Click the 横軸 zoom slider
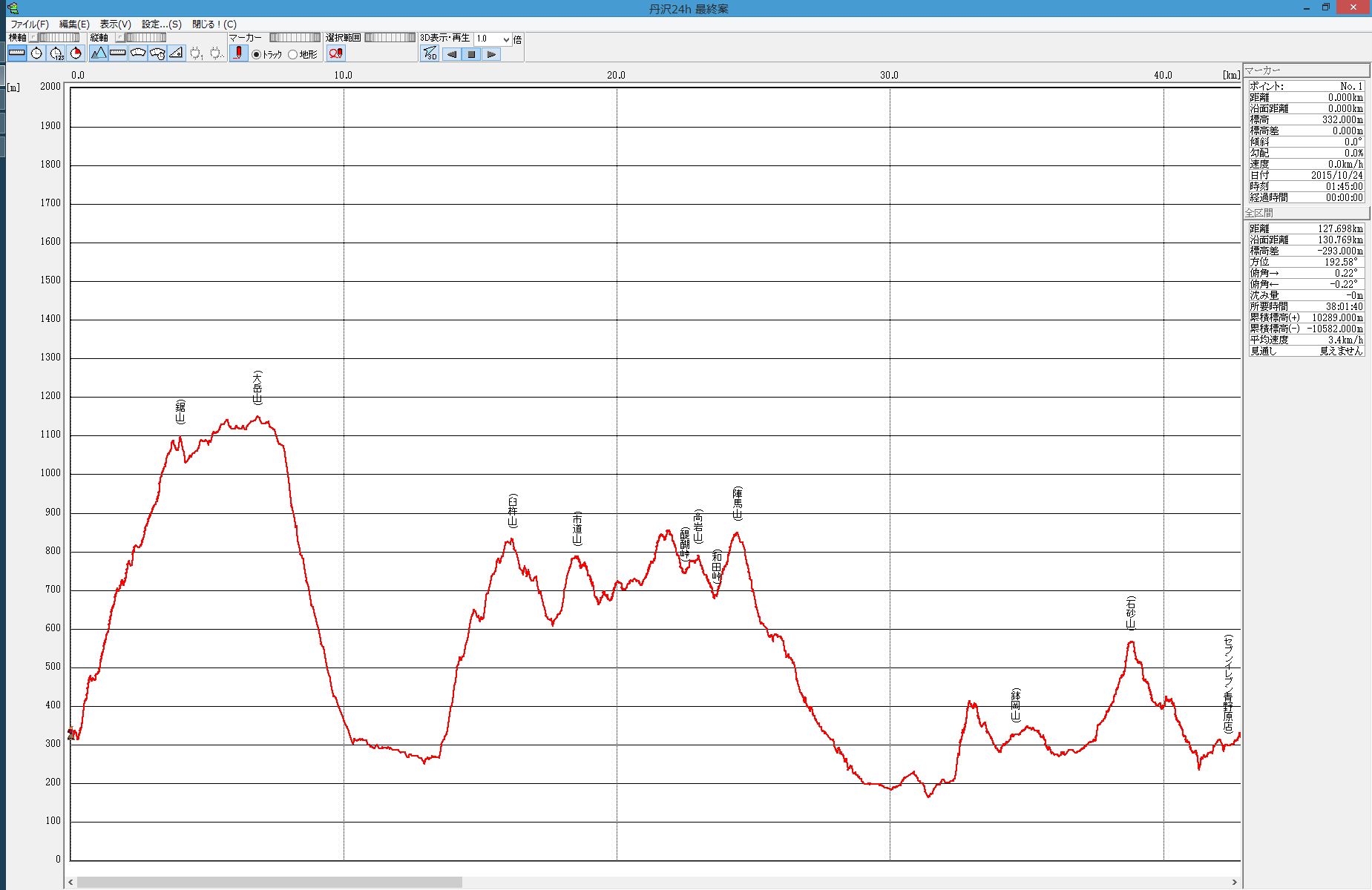This screenshot has width=1372, height=890. point(59,37)
